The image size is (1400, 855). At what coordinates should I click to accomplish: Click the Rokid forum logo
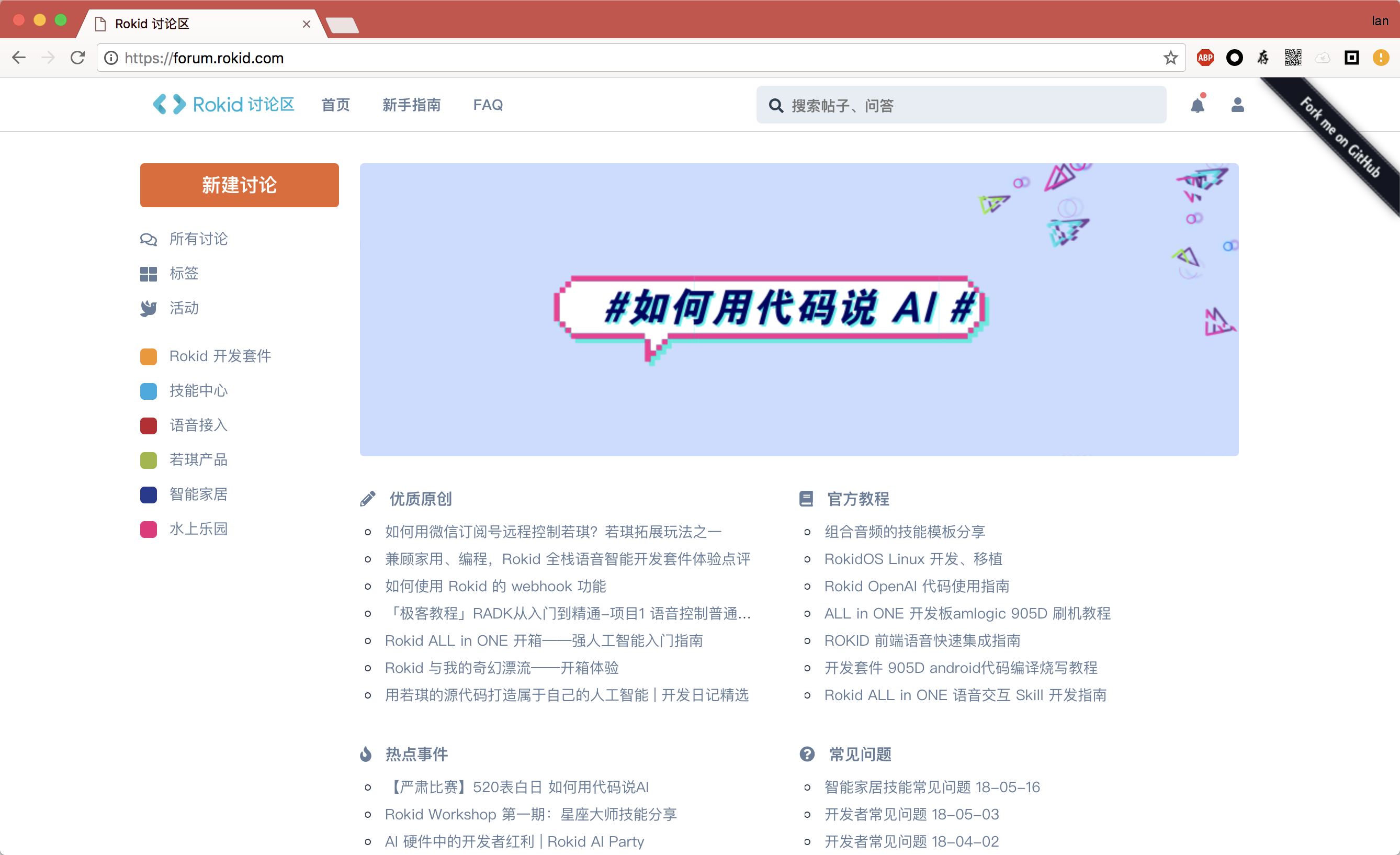pyautogui.click(x=223, y=105)
